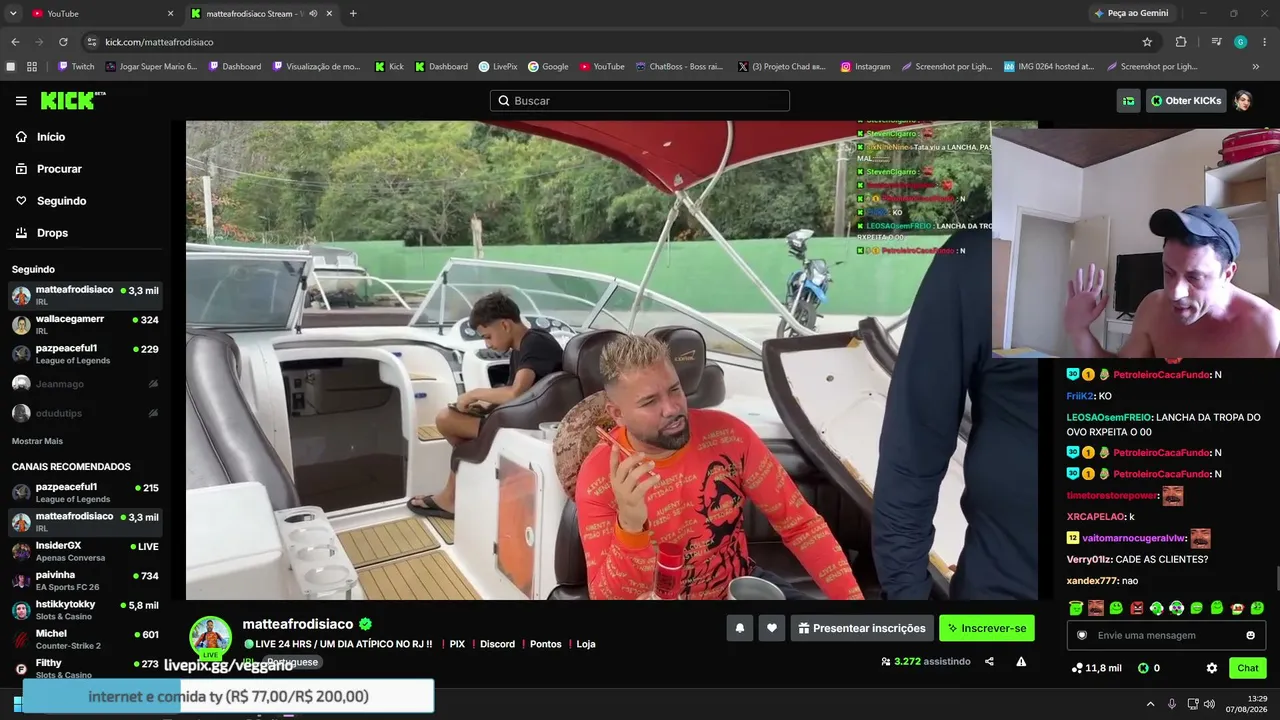This screenshot has width=1280, height=720.
Task: Open the LivePix bookmark
Action: tap(497, 67)
